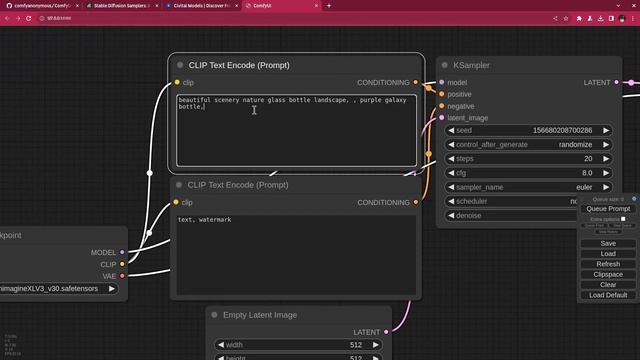Screen dimensions: 640x360
Task: Collapse the negative CLIP Text Encode node dot
Action: click(179, 185)
